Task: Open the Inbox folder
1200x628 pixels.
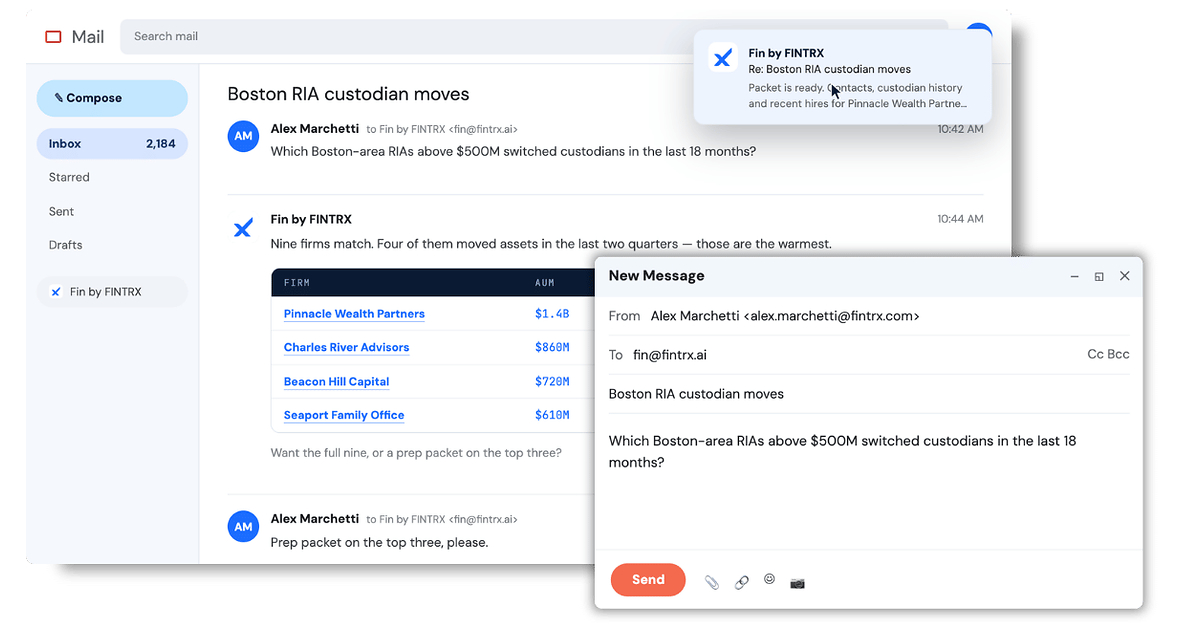Action: [x=112, y=144]
